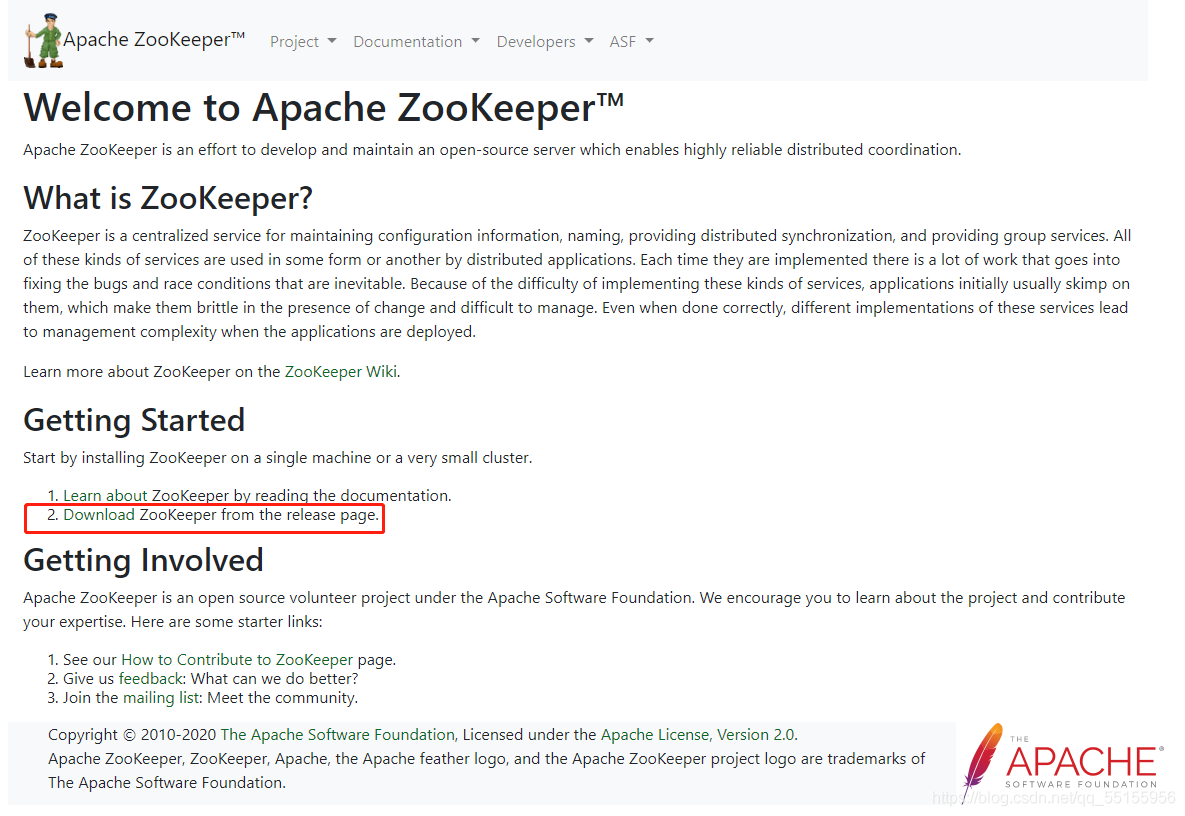1185x816 pixels.
Task: Open the Documentation dropdown menu
Action: (x=416, y=41)
